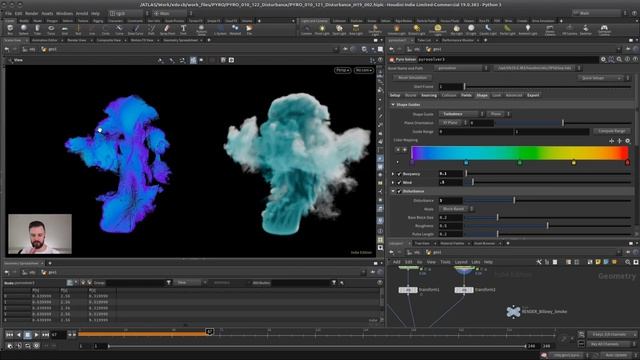Add an Area Light from shelf
Image resolution: width=640 pixels, height=360 pixels.
[x=356, y=30]
